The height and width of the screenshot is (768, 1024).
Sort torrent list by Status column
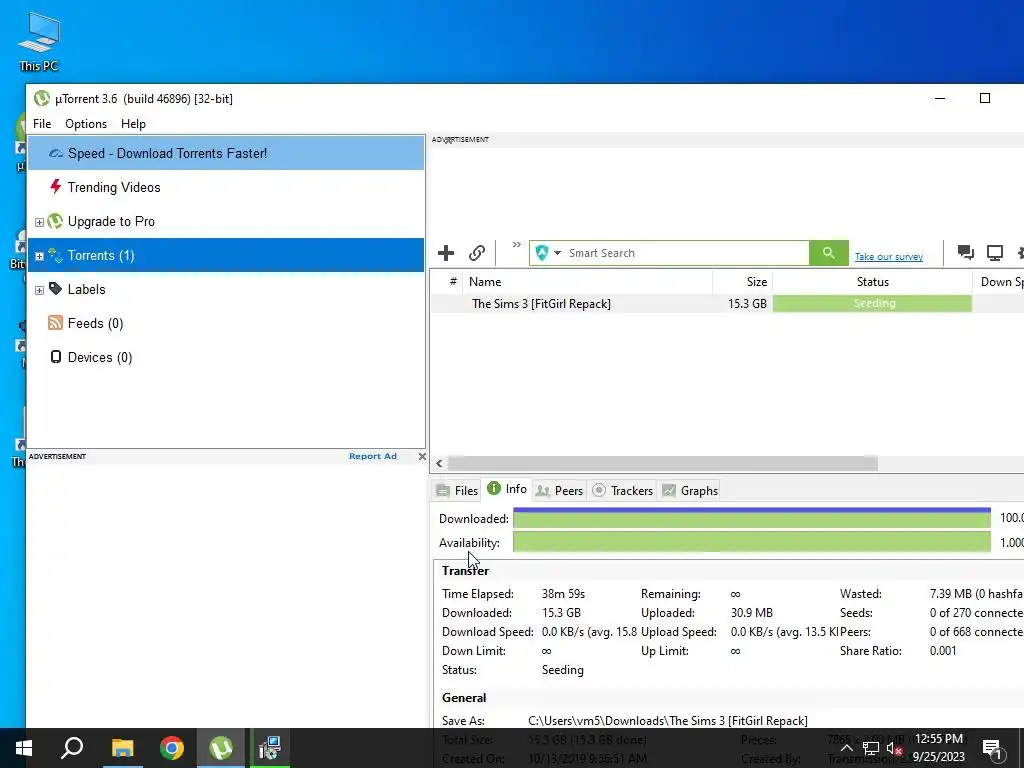(x=872, y=281)
